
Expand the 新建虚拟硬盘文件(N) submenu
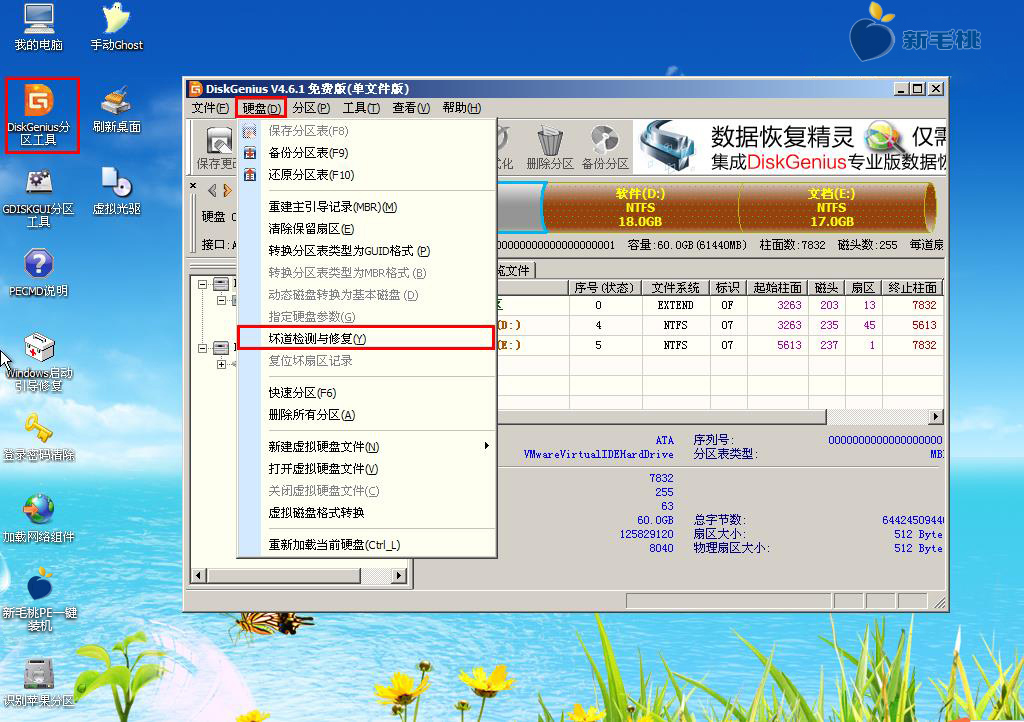pos(366,447)
